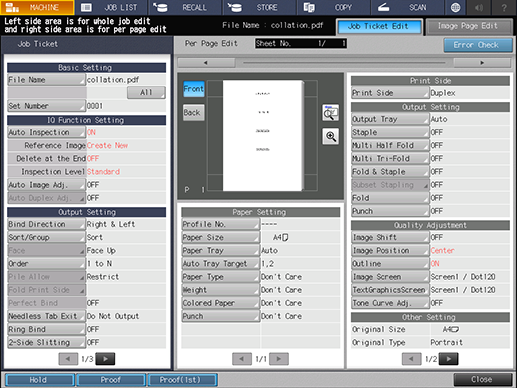Open Paper Size setting
Image resolution: width=517 pixels, height=388 pixels.
tap(220, 237)
